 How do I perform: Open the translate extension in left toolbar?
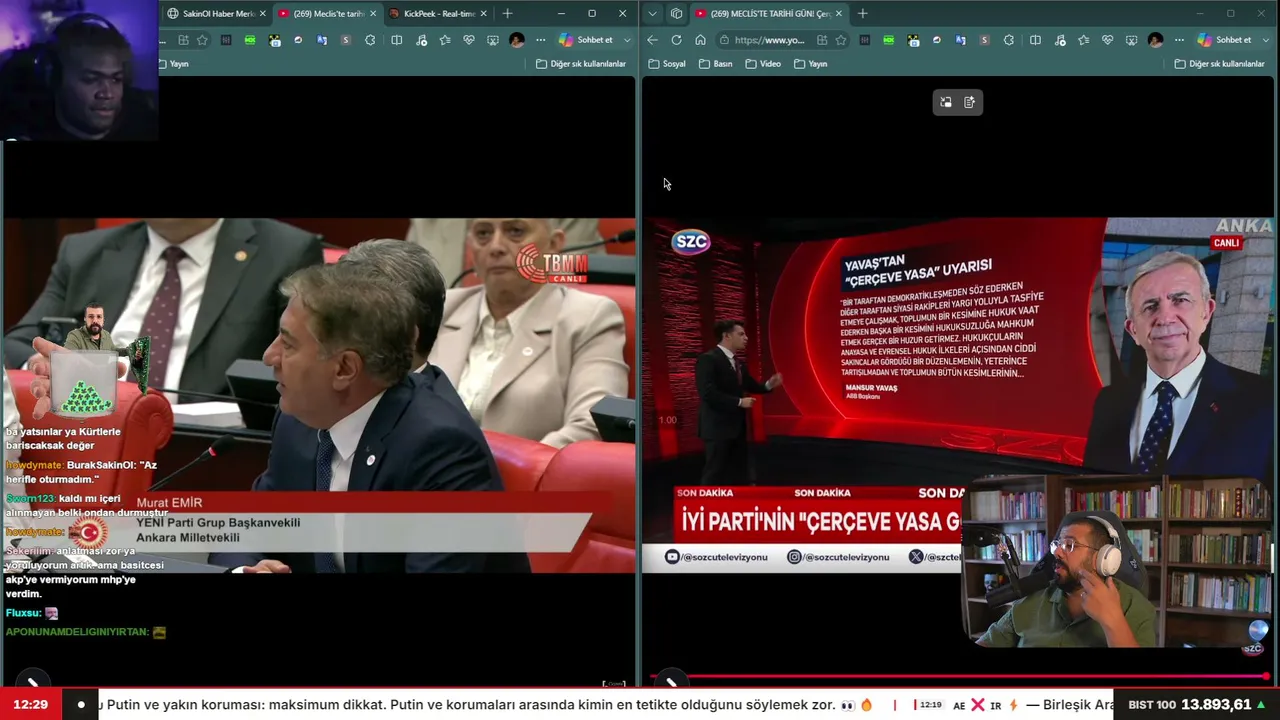tap(322, 40)
